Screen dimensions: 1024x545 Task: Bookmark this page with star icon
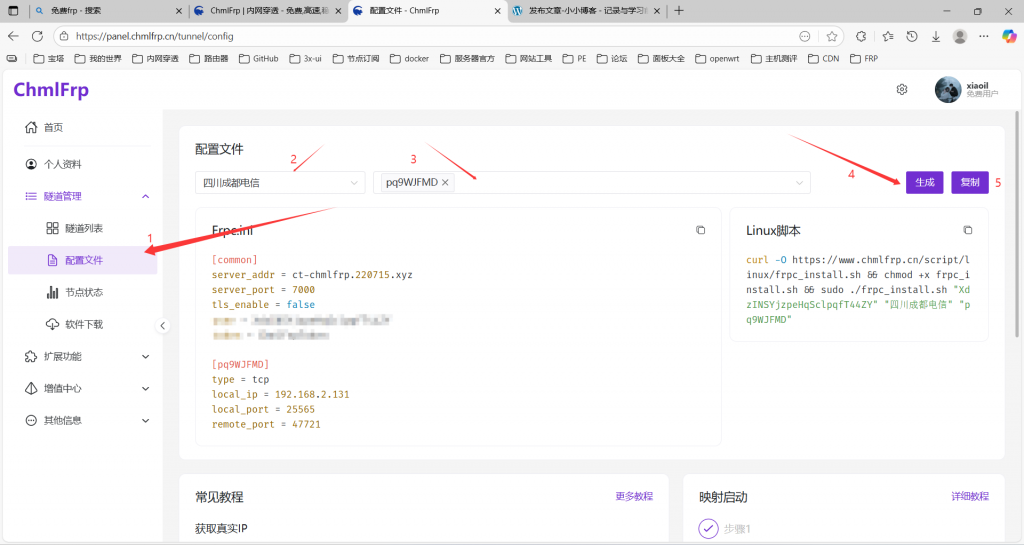[832, 36]
